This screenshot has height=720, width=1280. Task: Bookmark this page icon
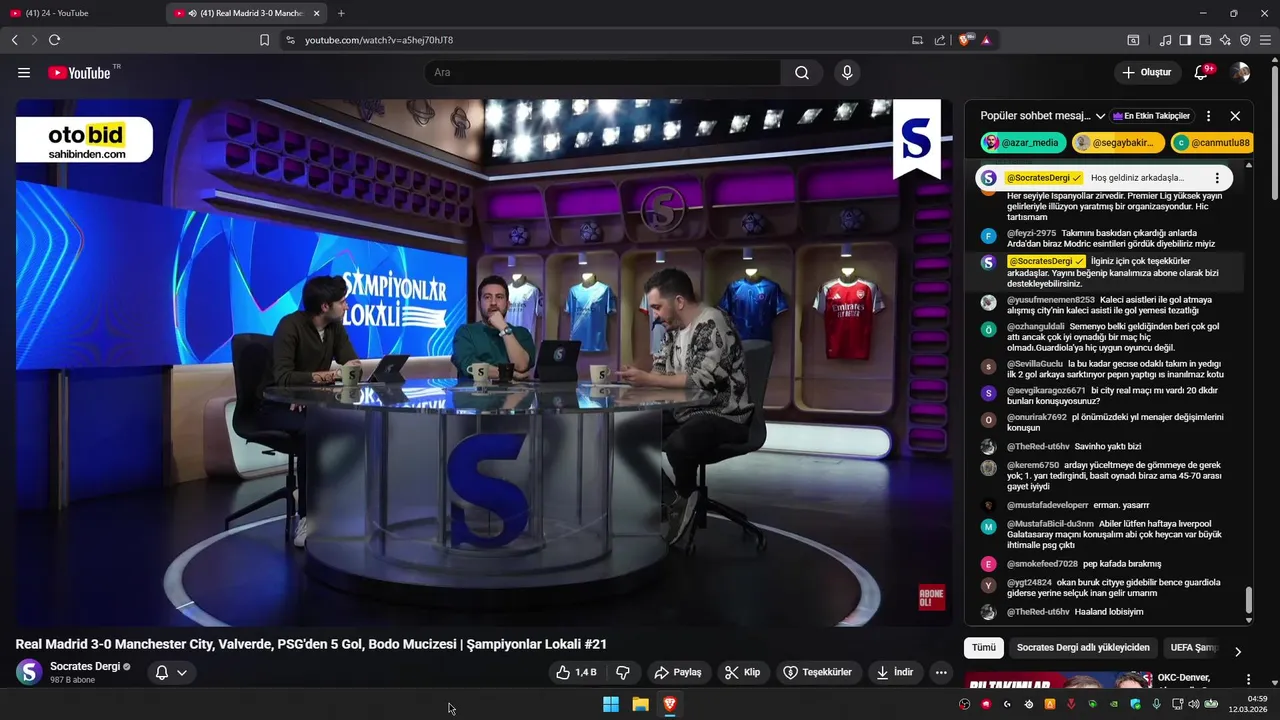[264, 40]
